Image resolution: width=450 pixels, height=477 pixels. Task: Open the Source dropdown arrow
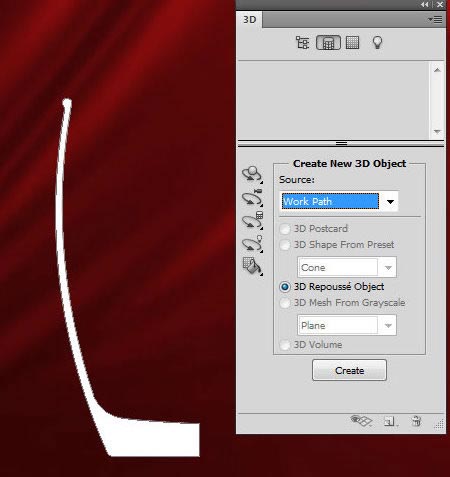(x=390, y=201)
